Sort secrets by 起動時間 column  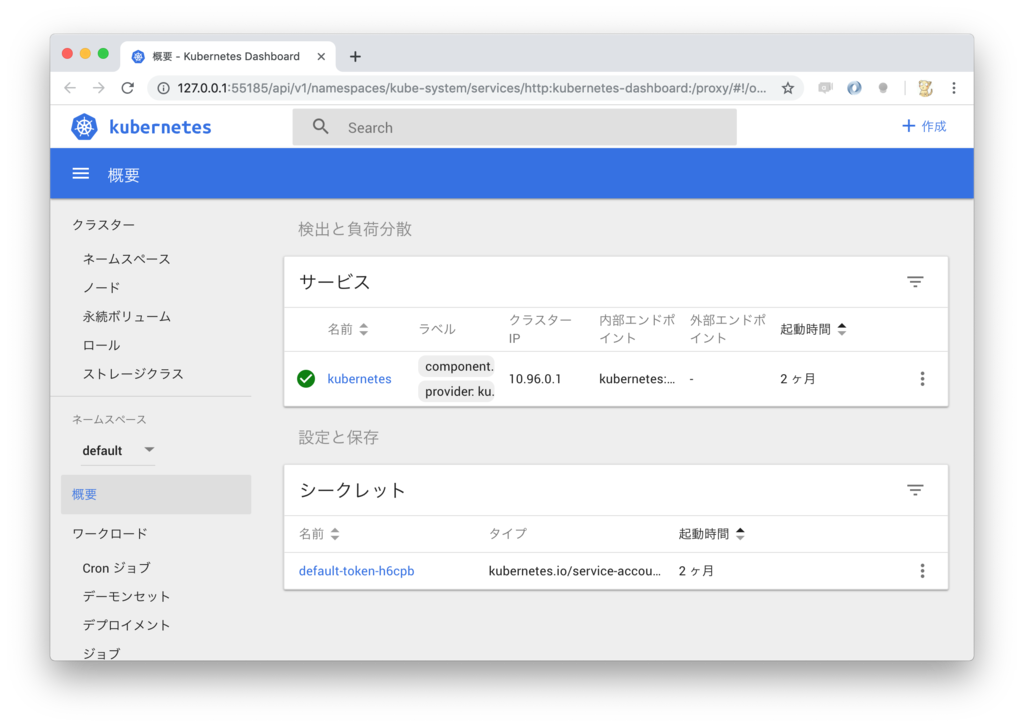point(711,534)
